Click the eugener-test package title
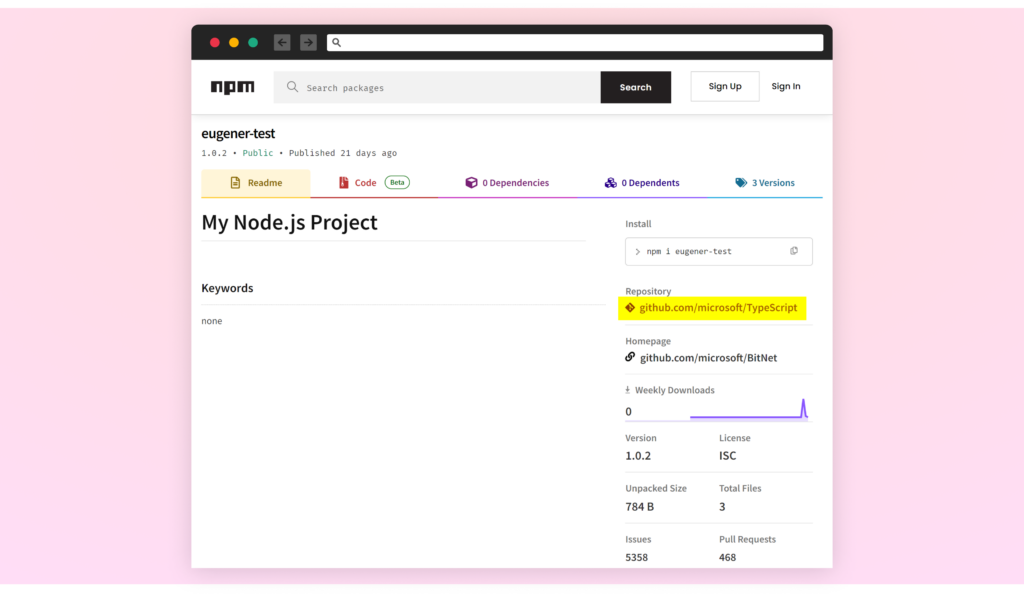This screenshot has height=597, width=1024. (x=238, y=133)
